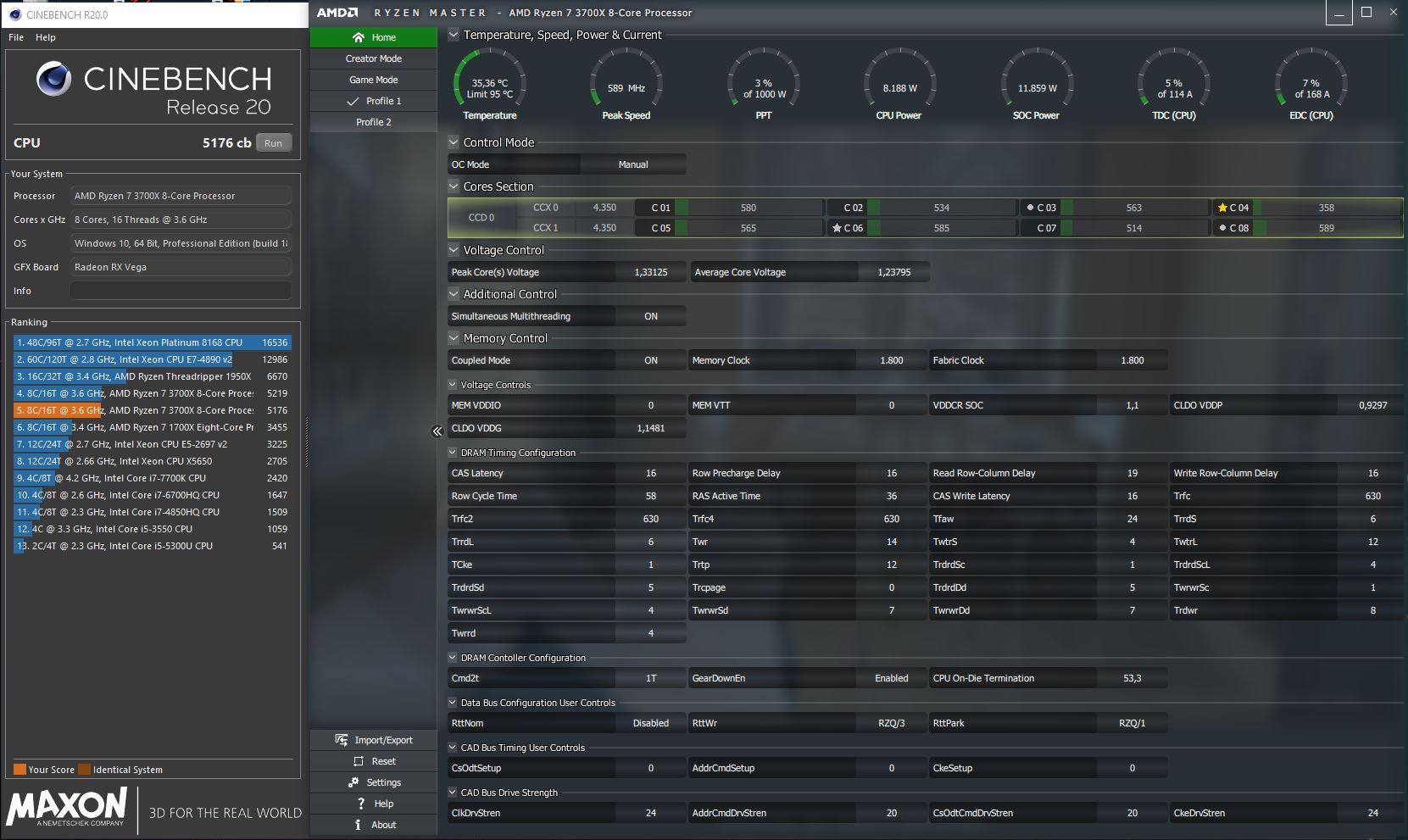1408x840 pixels.
Task: Click the Profile 1 checkmark icon
Action: (x=353, y=101)
